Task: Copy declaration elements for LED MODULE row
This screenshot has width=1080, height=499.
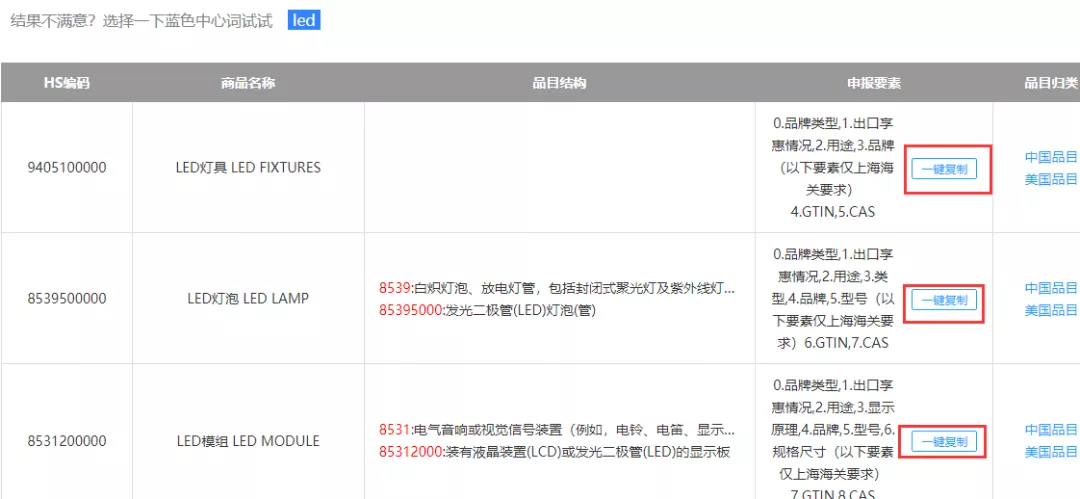Action: (x=944, y=441)
